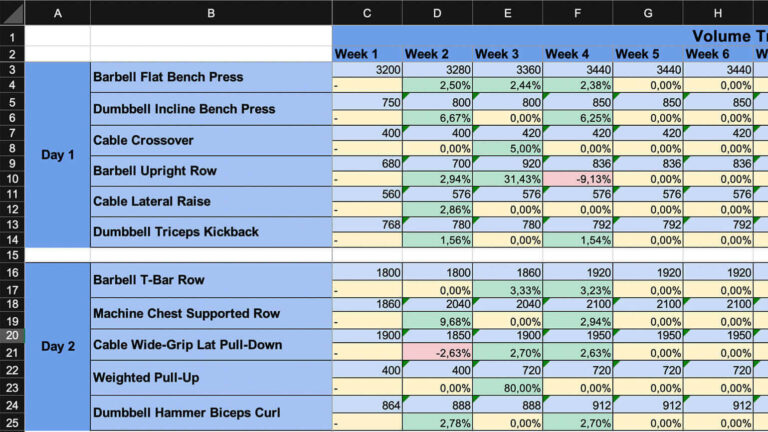Select row 10 header
The height and width of the screenshot is (432, 768).
(11, 179)
